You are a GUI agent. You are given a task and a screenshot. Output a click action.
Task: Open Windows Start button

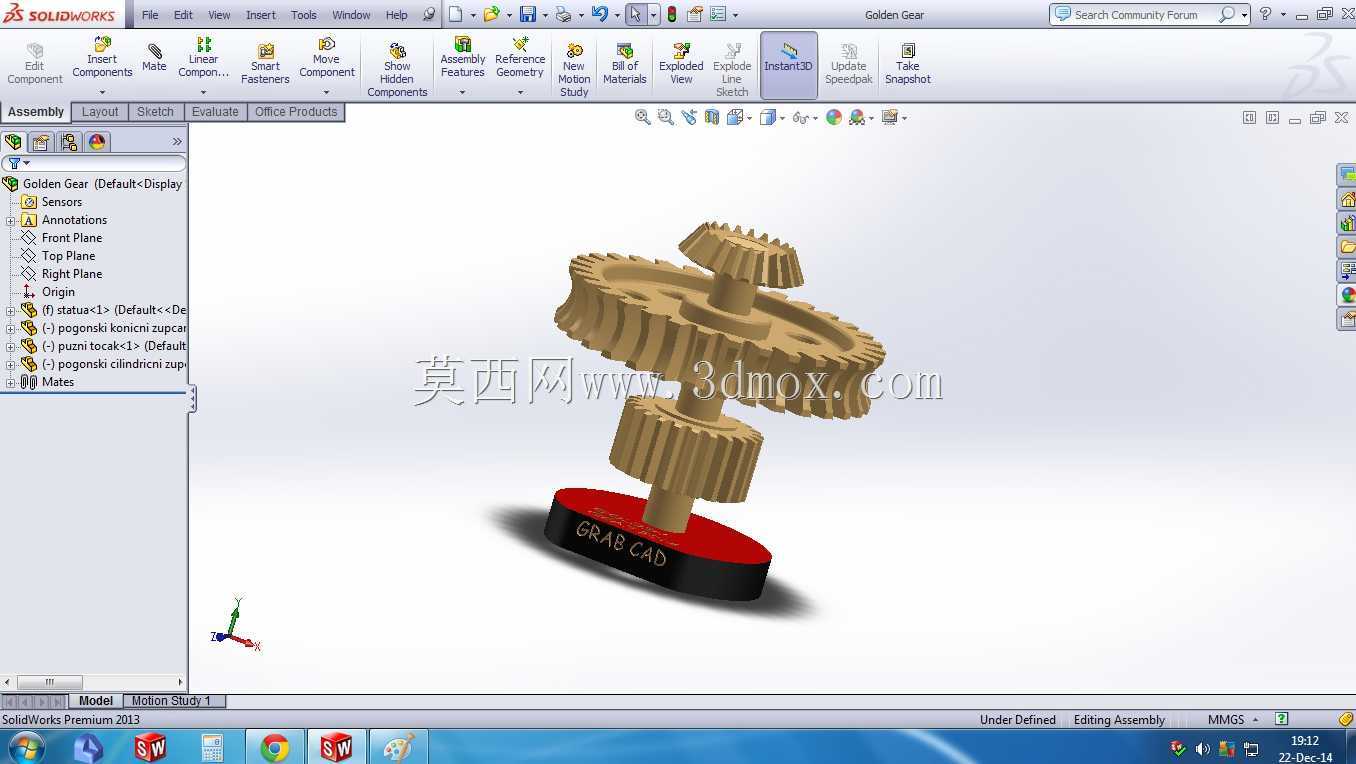pos(26,747)
